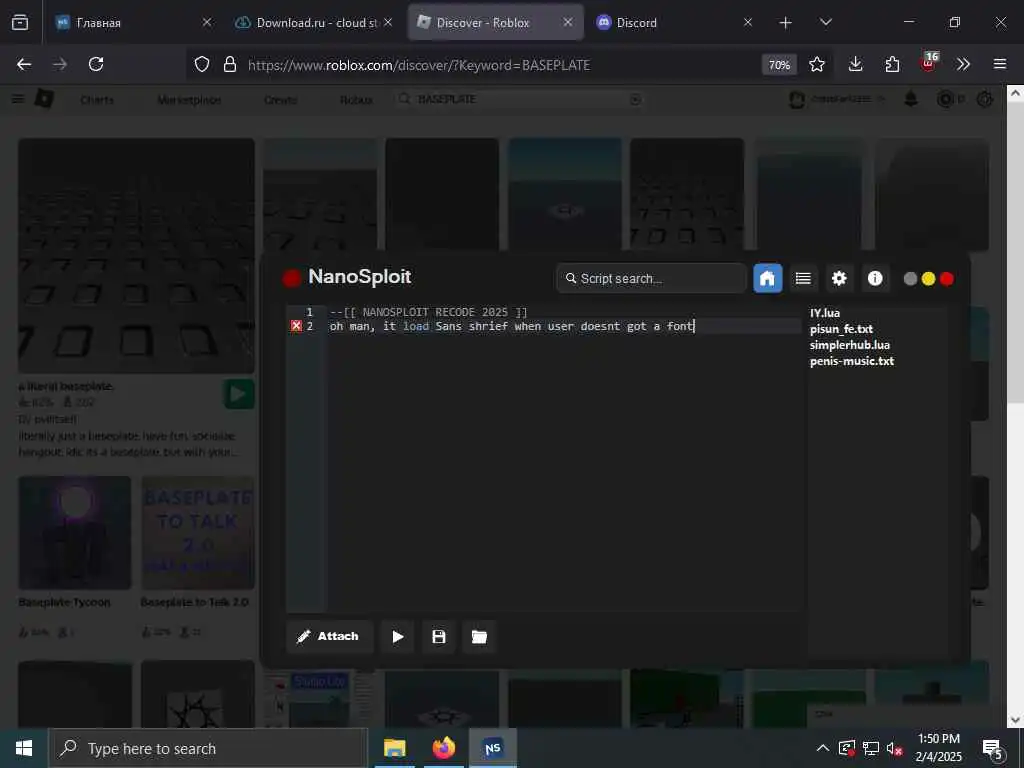Viewport: 1024px width, 768px height.
Task: Open Roblox notifications bell
Action: point(911,99)
